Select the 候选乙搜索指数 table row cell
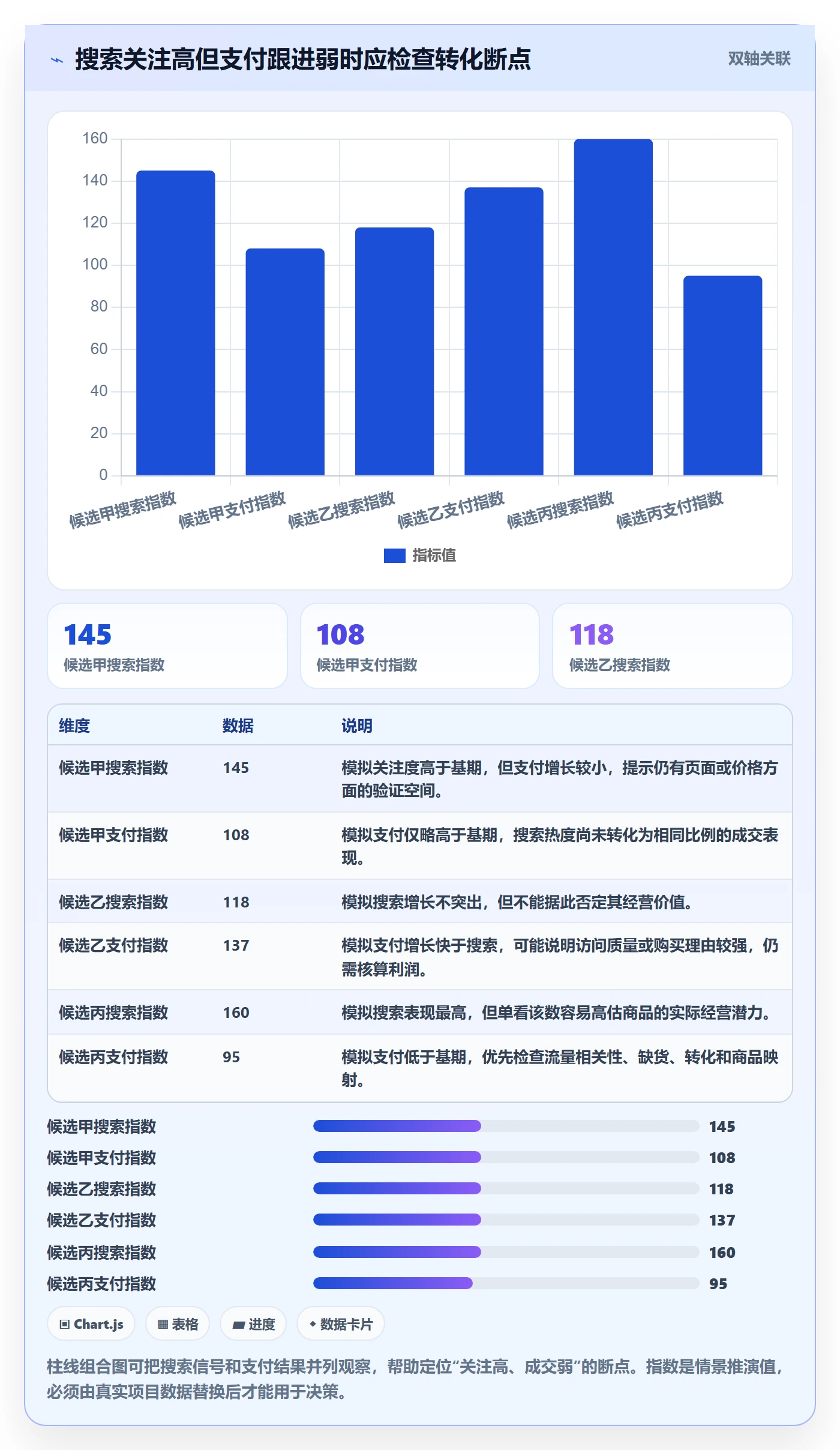This screenshot has width=840, height=1450. click(113, 902)
